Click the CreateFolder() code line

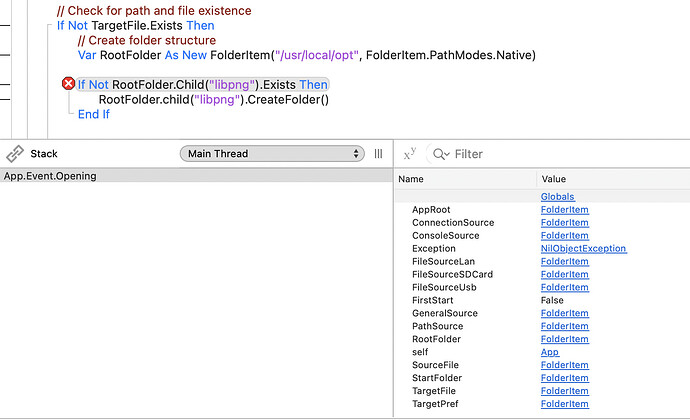coord(213,99)
